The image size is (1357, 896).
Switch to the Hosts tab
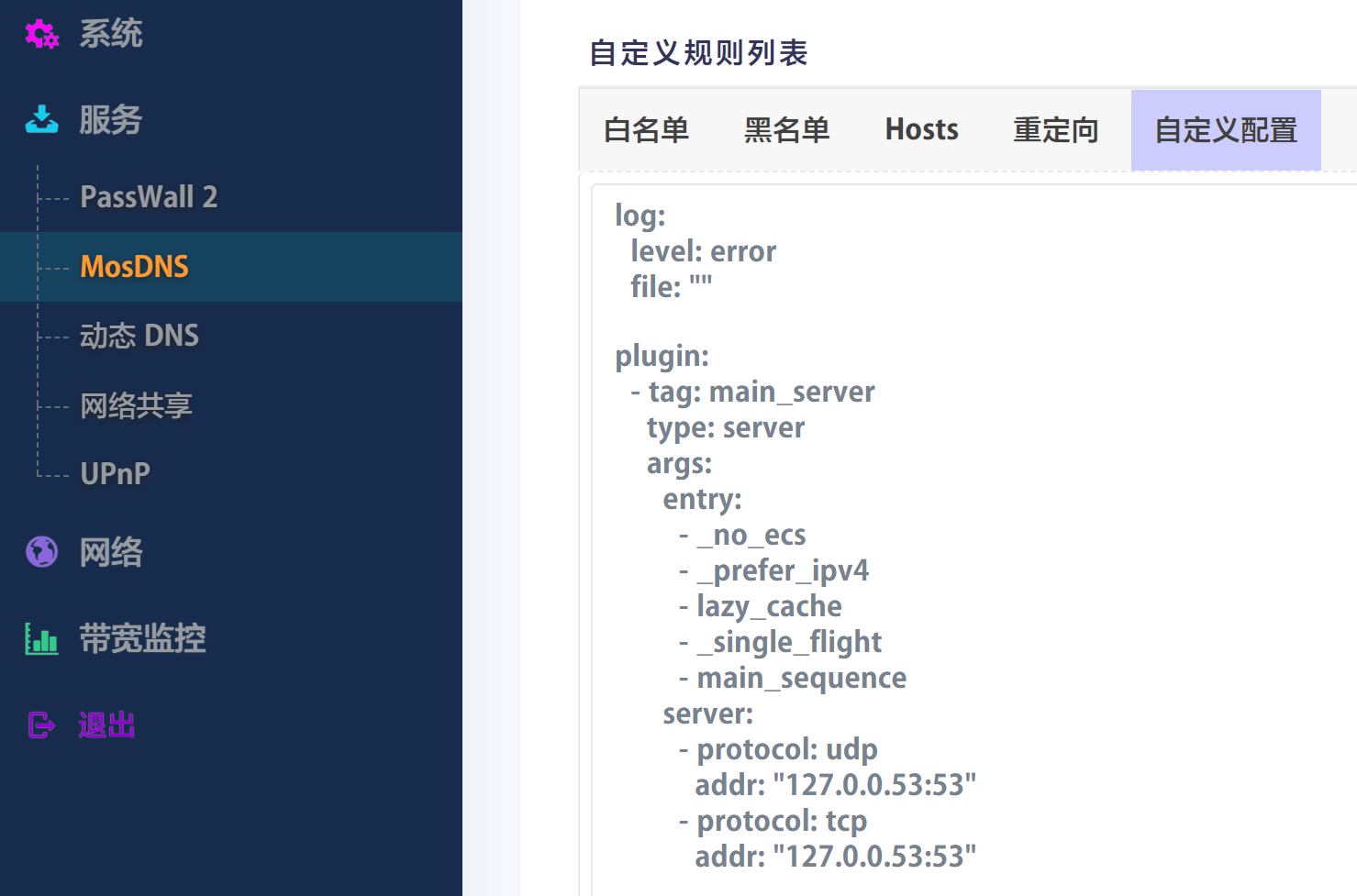[x=922, y=130]
